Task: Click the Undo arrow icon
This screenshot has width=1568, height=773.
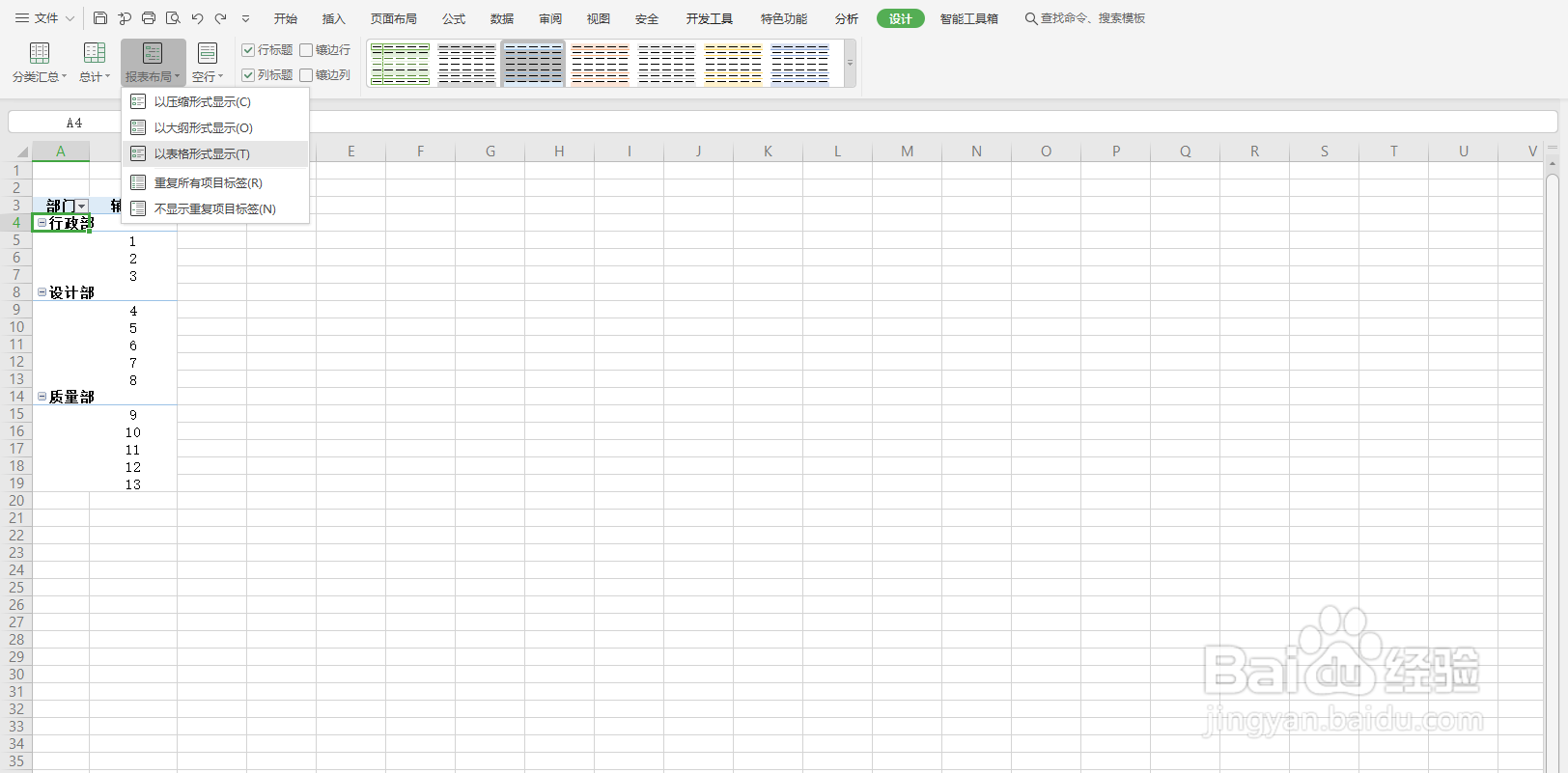Action: tap(197, 18)
